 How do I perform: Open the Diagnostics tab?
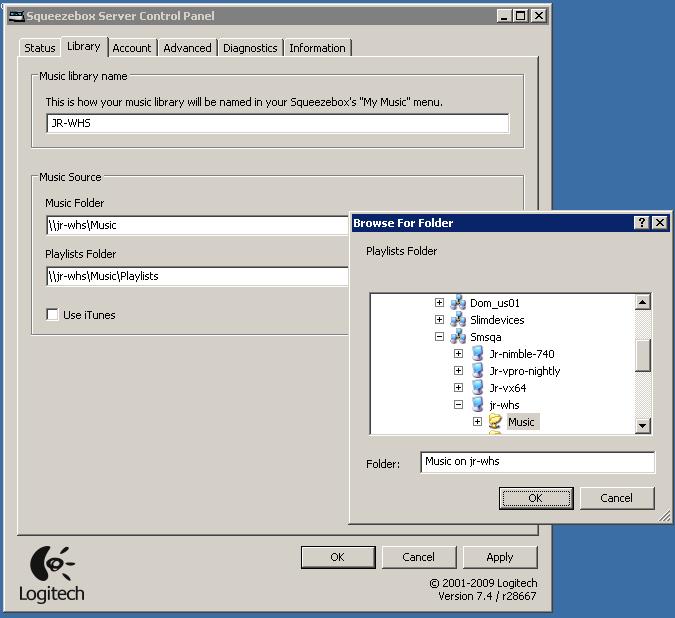coord(250,48)
